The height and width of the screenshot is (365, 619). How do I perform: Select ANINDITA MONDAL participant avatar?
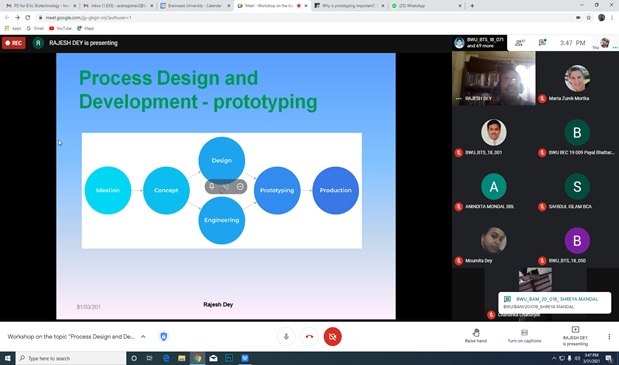coord(493,186)
